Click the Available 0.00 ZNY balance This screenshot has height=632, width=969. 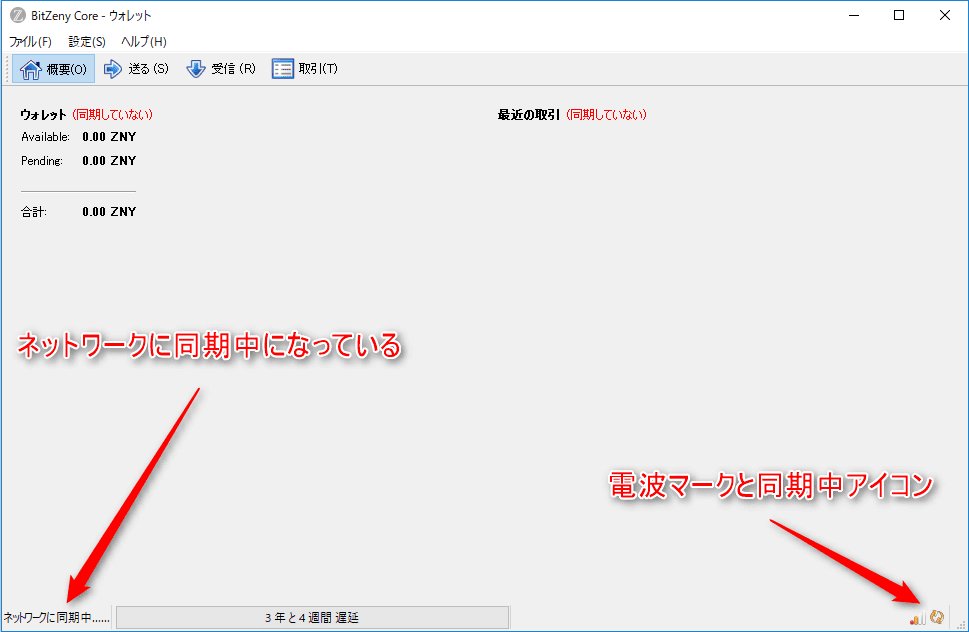coord(109,137)
